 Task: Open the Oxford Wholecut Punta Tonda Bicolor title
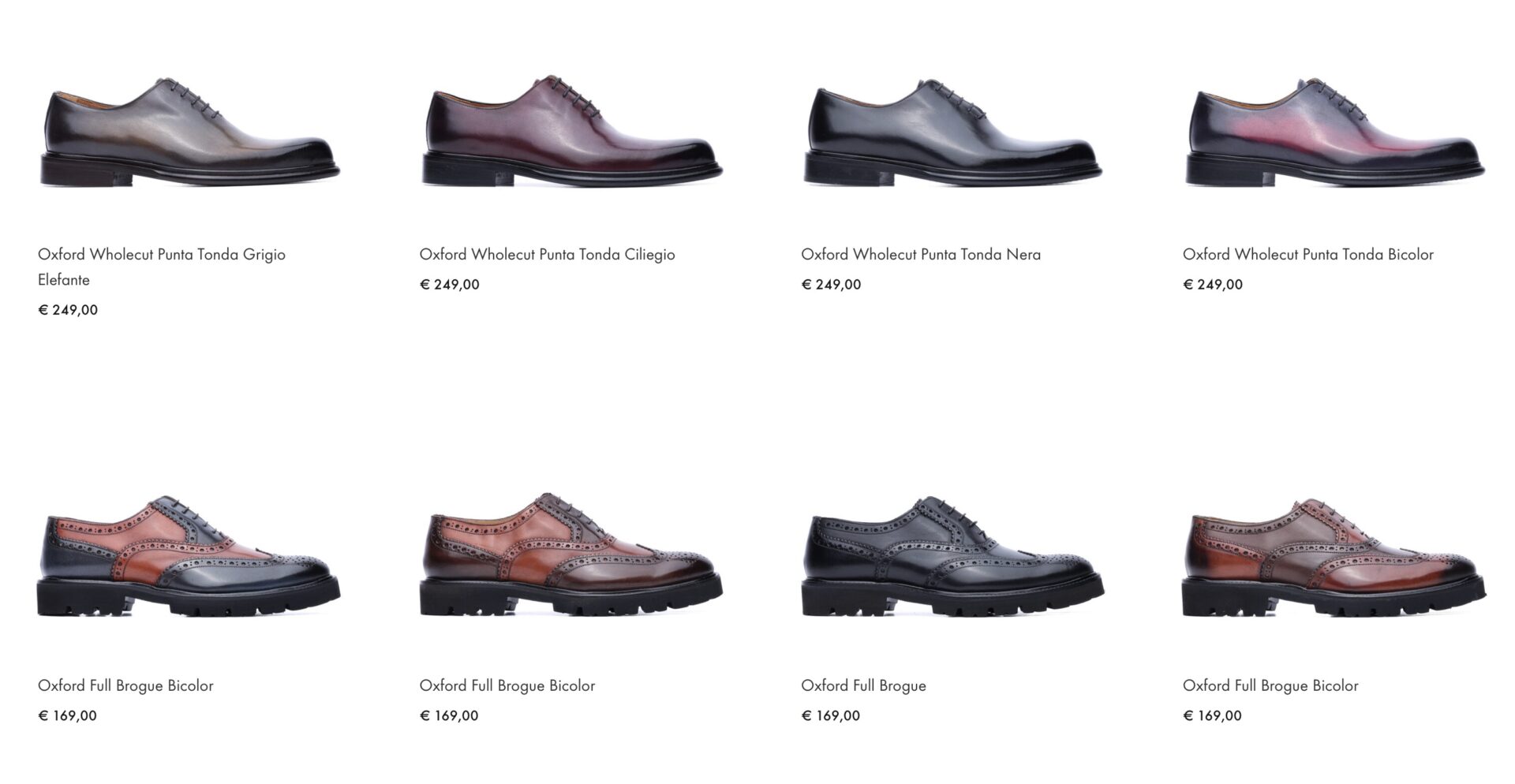point(1307,255)
